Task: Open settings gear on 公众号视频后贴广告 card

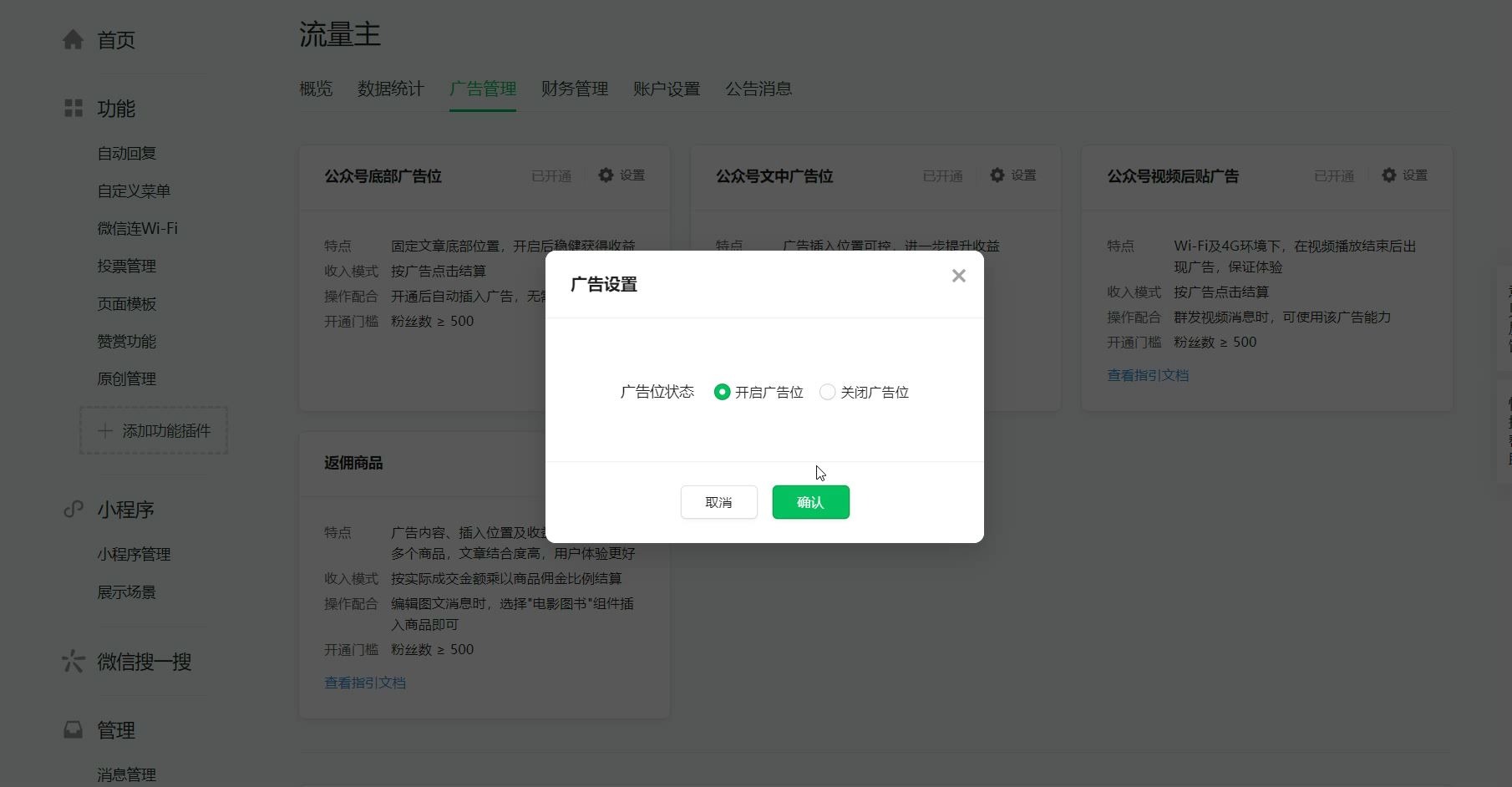Action: [x=1388, y=175]
